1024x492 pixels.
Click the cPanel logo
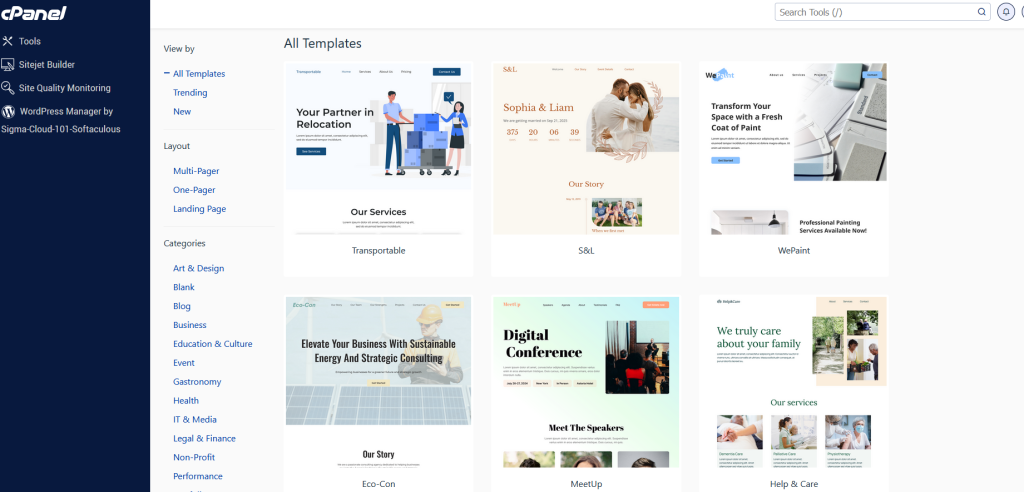coord(34,13)
